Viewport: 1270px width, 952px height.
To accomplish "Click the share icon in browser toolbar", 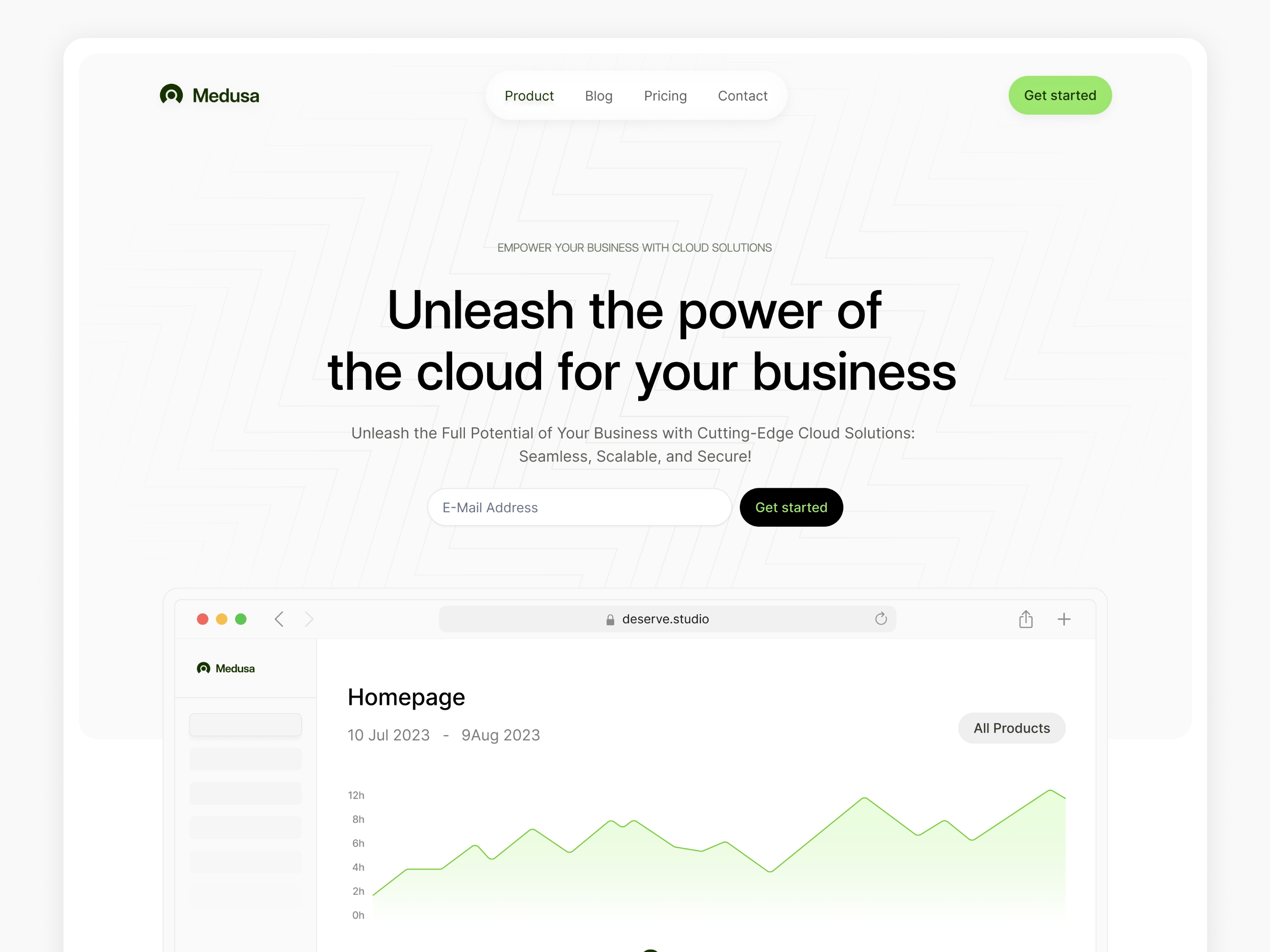I will pyautogui.click(x=1026, y=618).
